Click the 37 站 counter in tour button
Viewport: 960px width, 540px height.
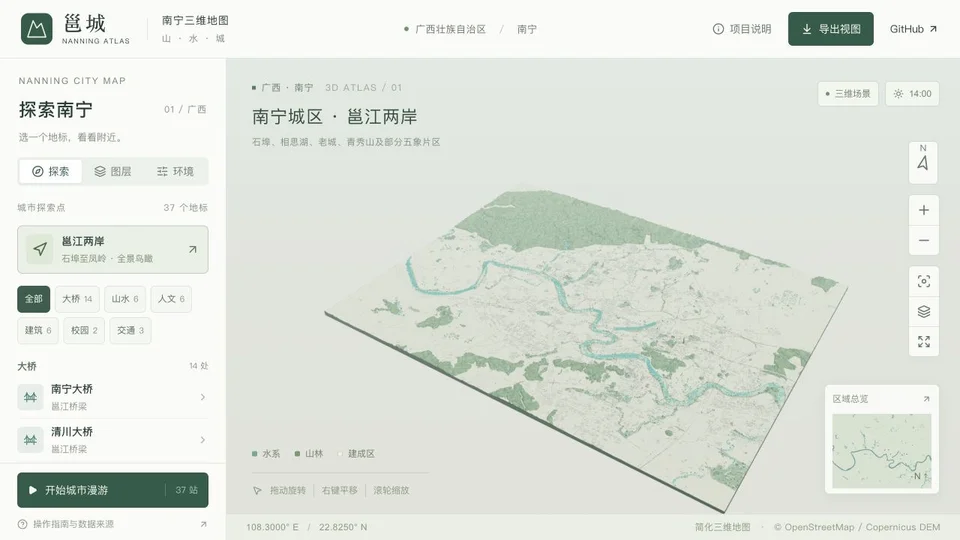186,490
